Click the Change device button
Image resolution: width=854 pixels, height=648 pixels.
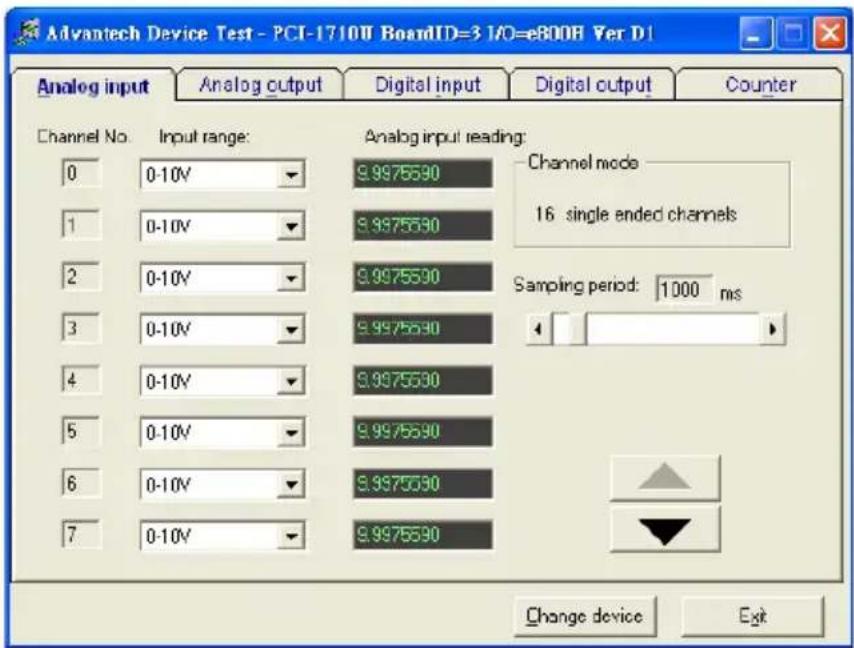(584, 616)
